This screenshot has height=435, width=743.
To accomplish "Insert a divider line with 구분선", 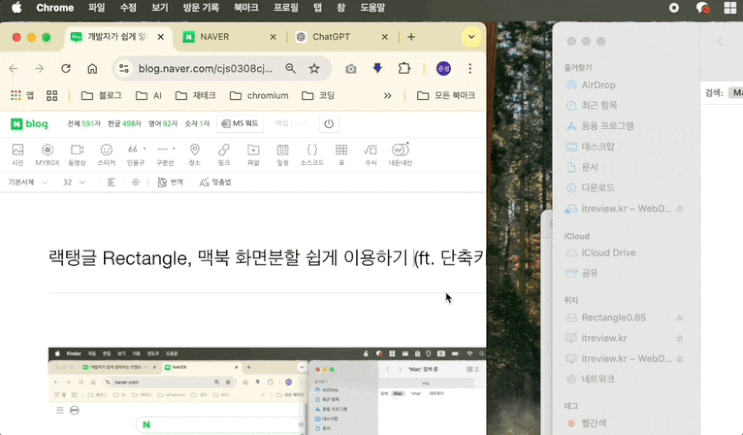I will tap(163, 154).
